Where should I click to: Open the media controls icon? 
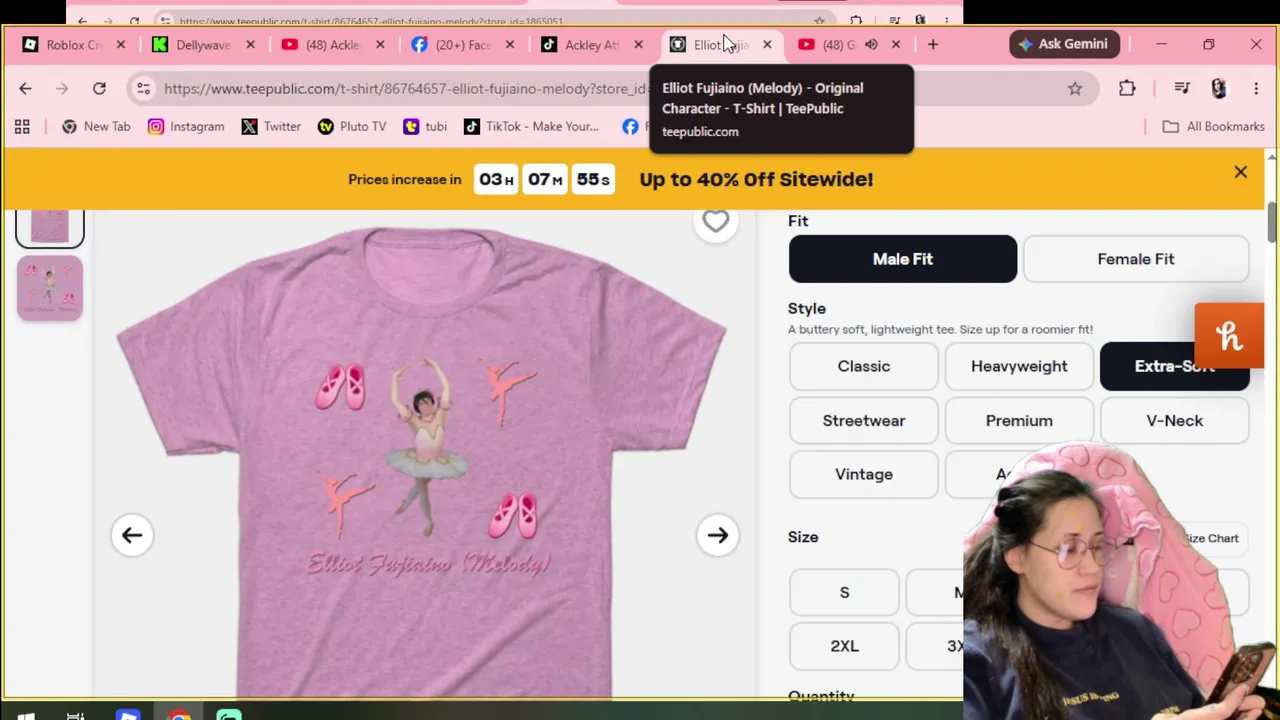coord(1182,89)
